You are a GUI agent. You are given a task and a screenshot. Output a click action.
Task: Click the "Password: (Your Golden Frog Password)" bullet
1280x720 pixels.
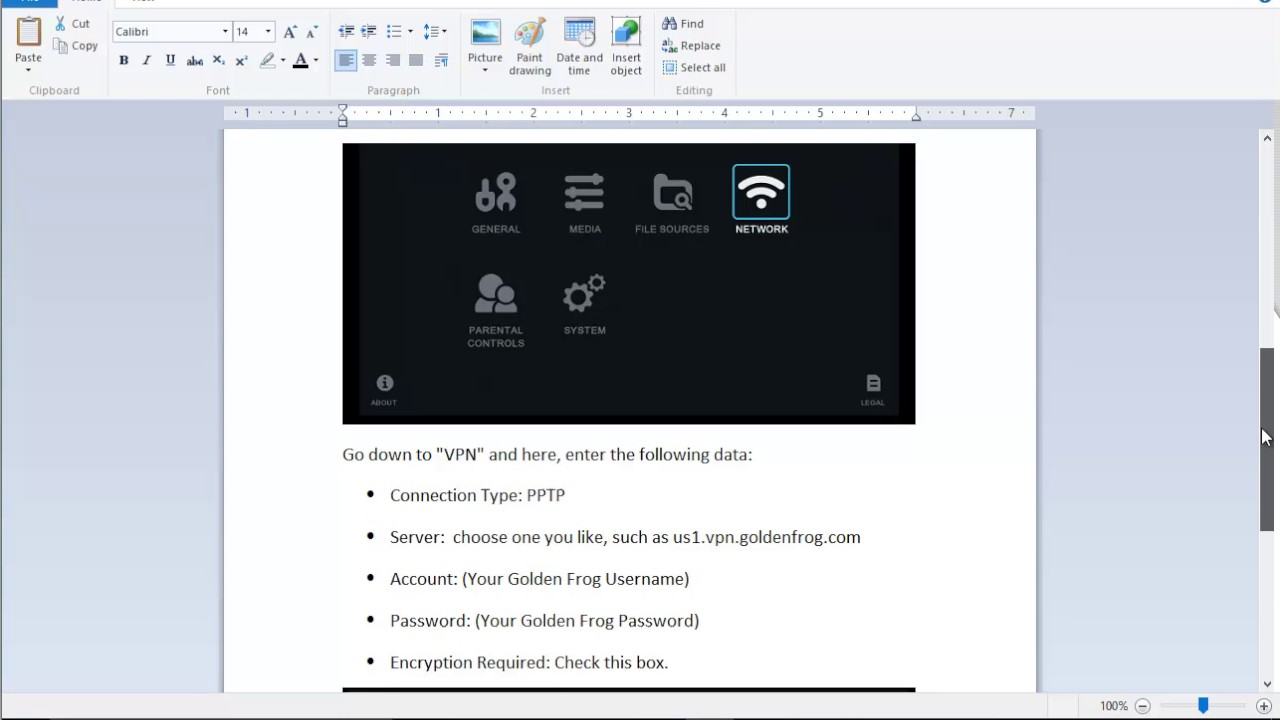544,621
